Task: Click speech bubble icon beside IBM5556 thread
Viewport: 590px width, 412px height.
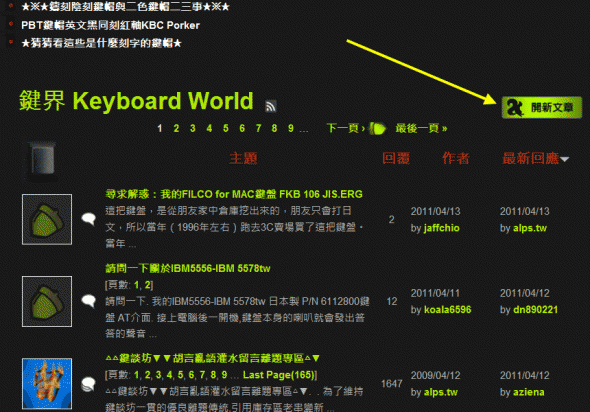Action: click(x=89, y=301)
